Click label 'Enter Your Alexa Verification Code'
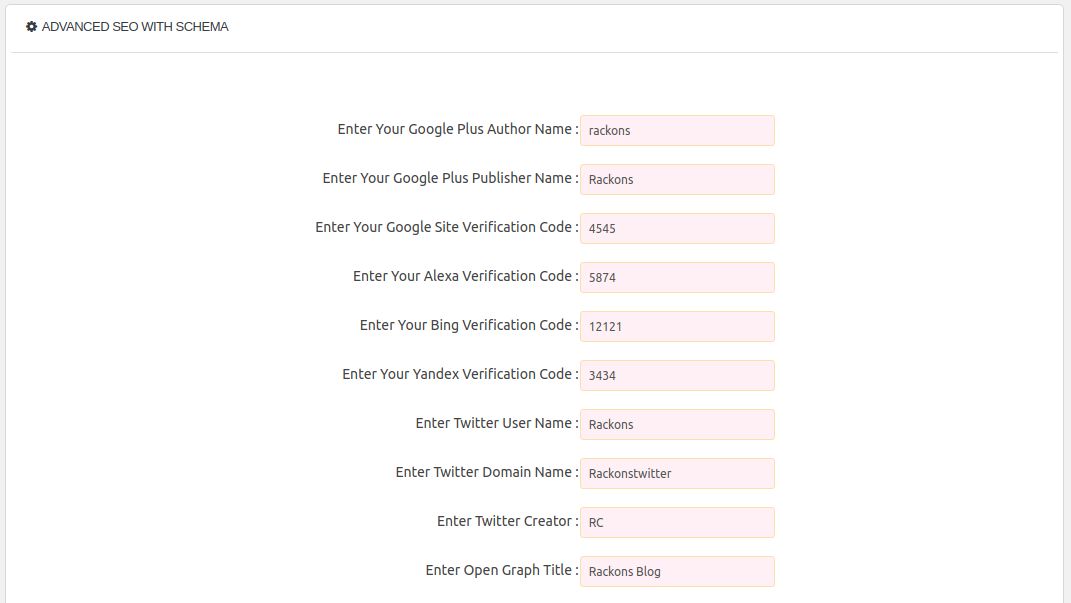The height and width of the screenshot is (603, 1071). coord(465,277)
